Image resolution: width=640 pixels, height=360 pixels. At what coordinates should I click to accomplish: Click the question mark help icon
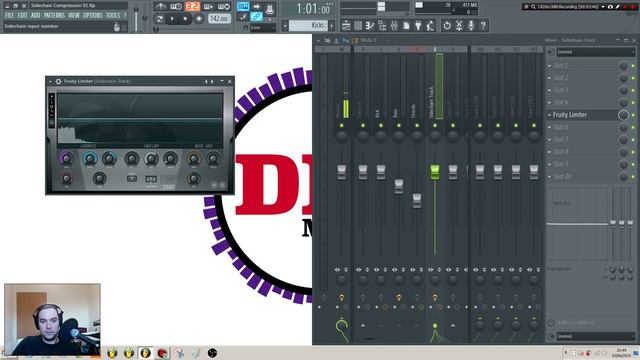coord(483,26)
